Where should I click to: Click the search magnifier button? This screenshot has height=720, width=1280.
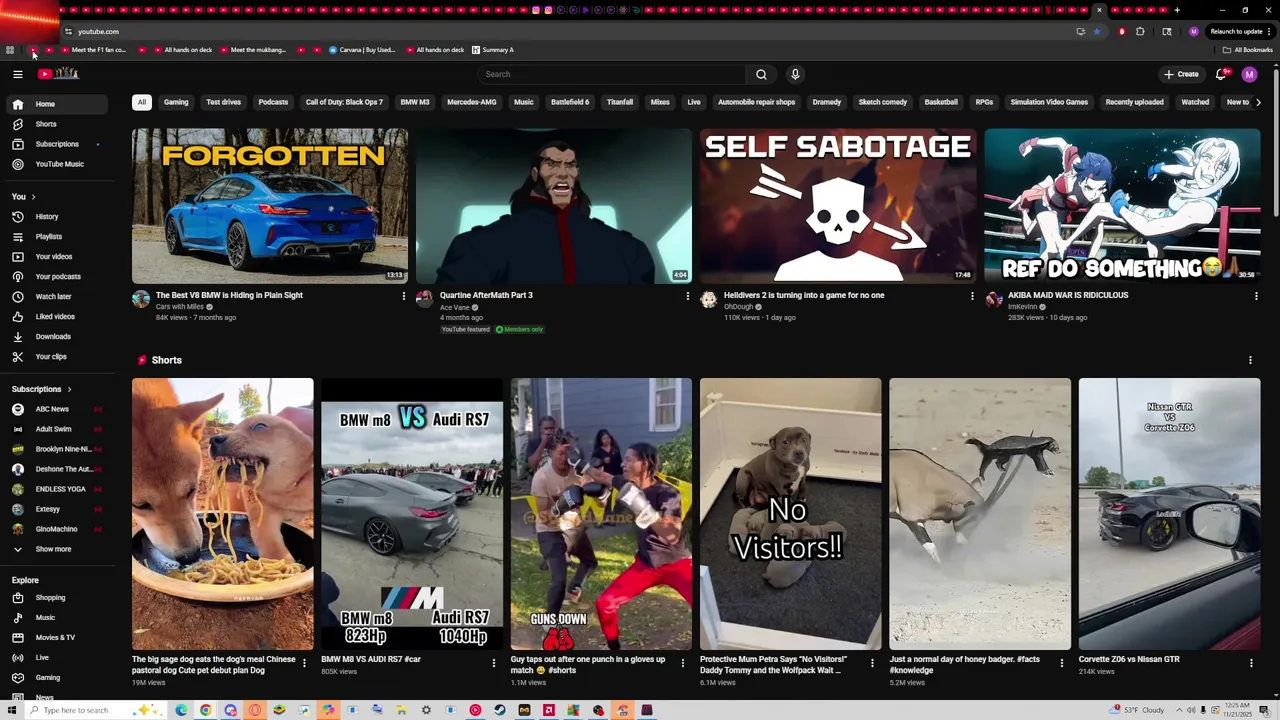(761, 74)
